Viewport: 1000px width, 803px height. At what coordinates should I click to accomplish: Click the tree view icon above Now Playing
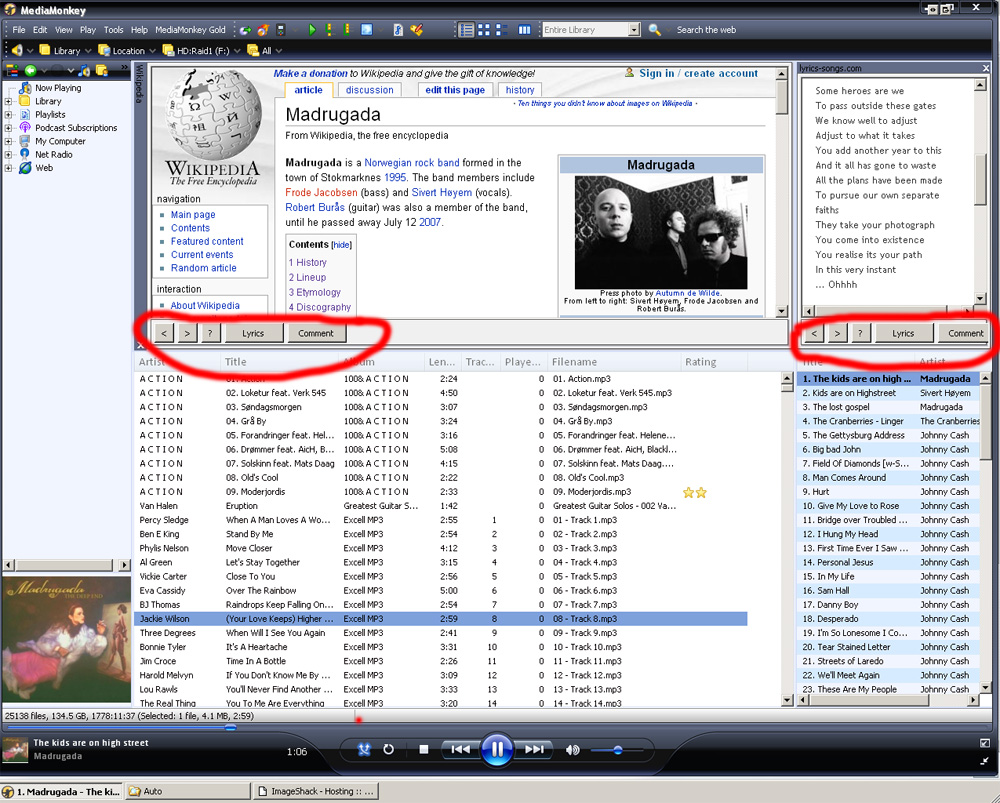point(12,70)
